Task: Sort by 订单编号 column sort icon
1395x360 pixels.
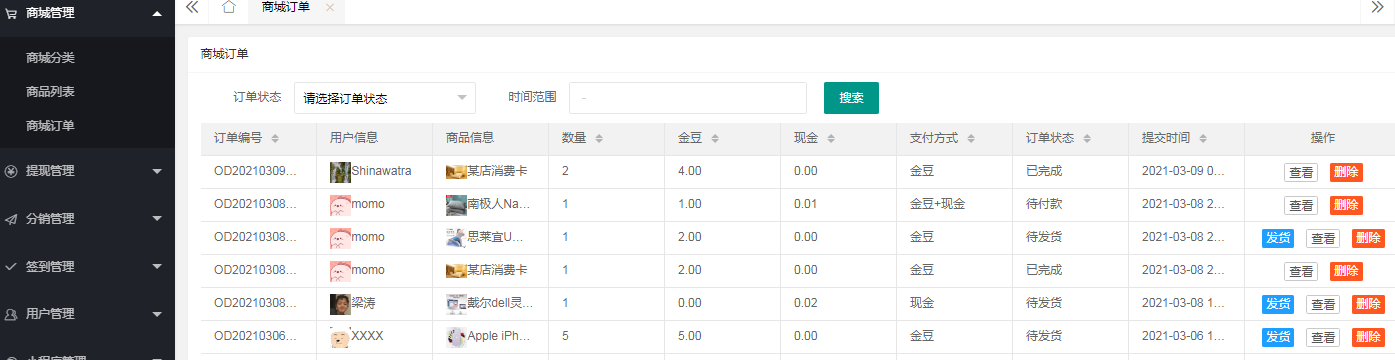Action: [x=275, y=138]
